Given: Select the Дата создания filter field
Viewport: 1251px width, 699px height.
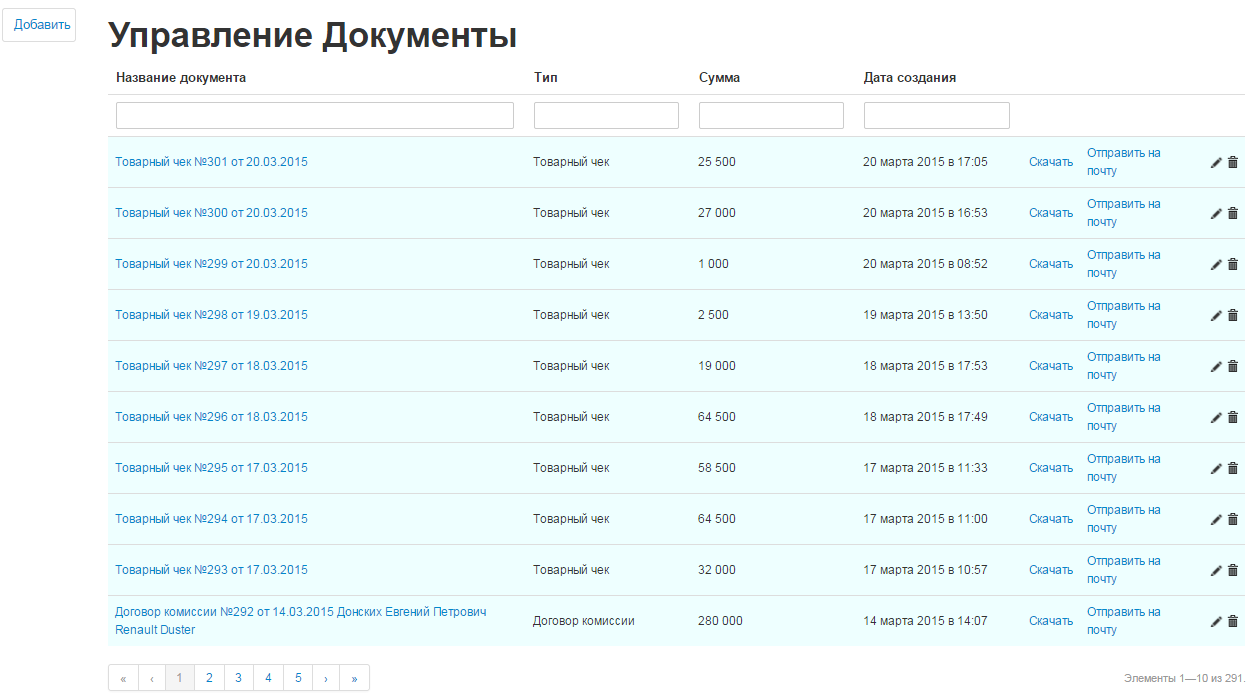Looking at the screenshot, I should (936, 115).
